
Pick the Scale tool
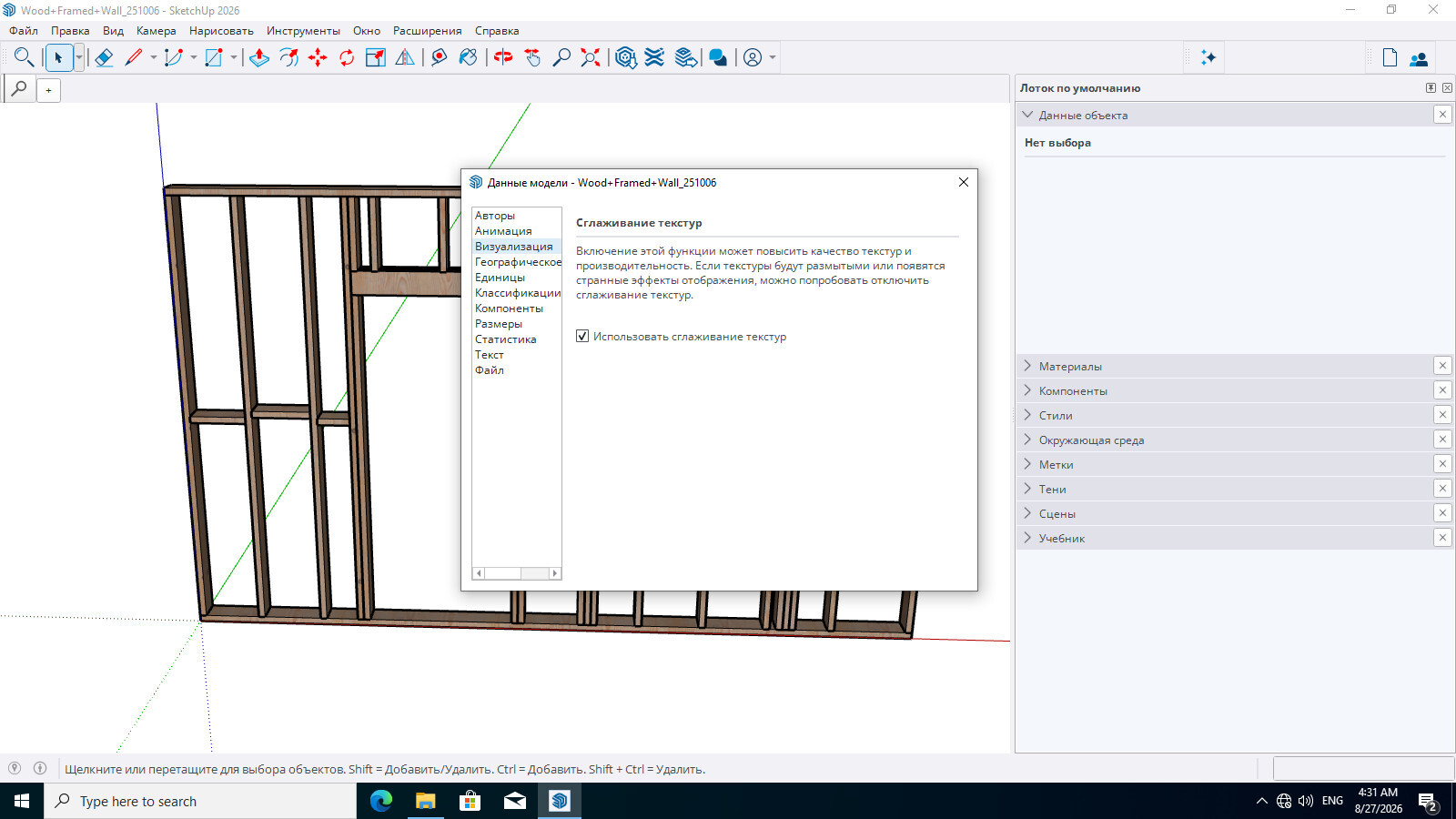coord(376,57)
